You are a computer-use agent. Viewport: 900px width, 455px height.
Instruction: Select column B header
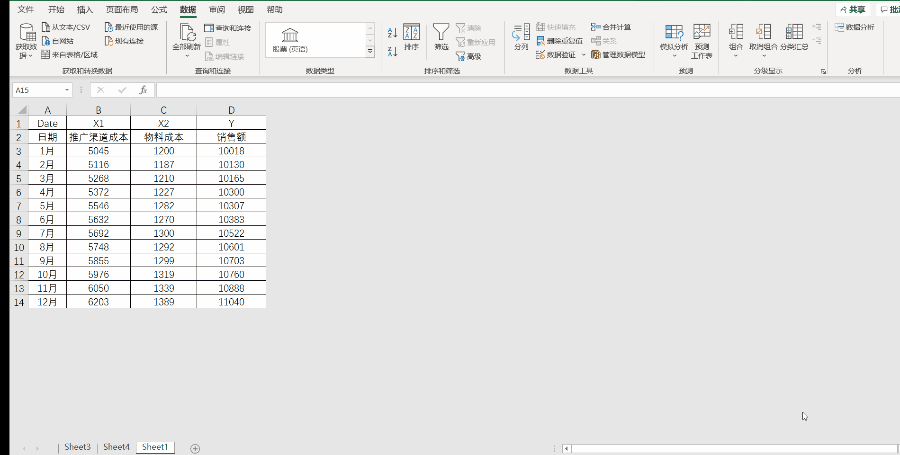tap(99, 110)
